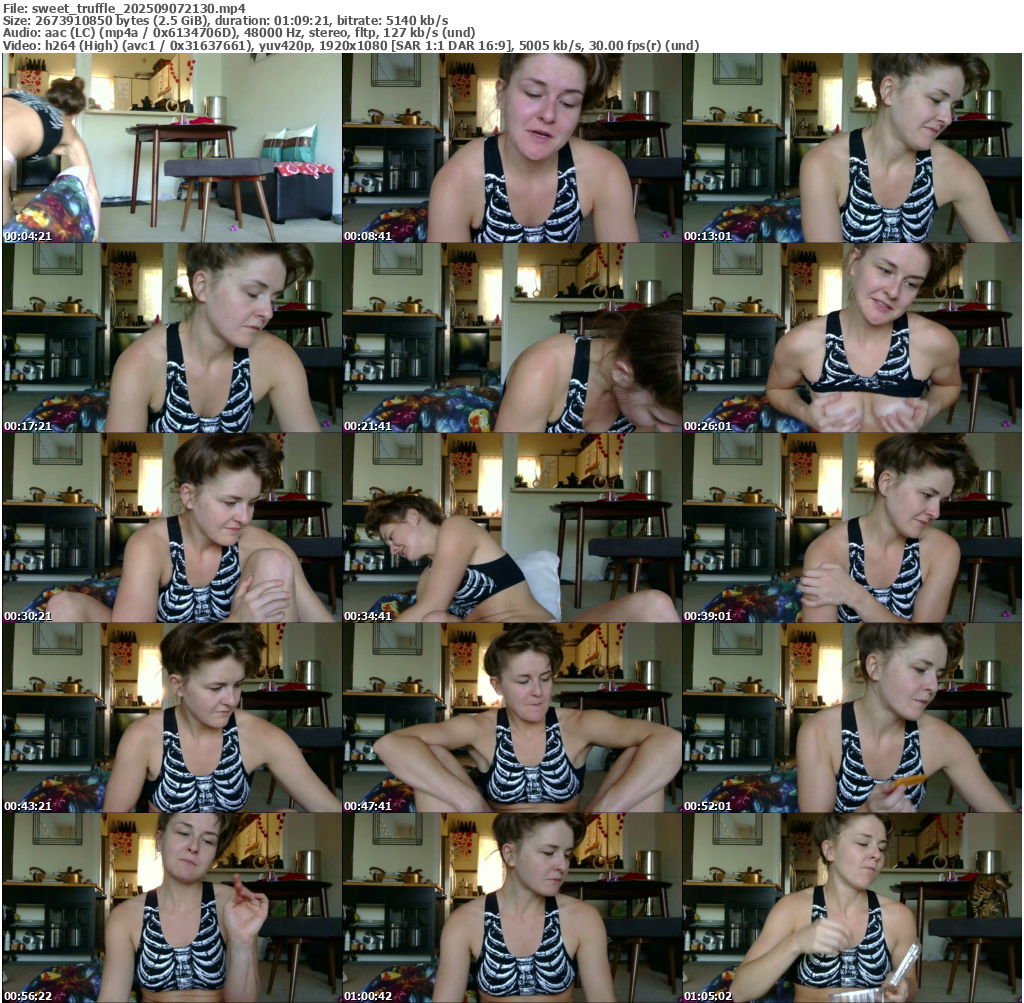Click the Video h264 codec info line

(350, 46)
